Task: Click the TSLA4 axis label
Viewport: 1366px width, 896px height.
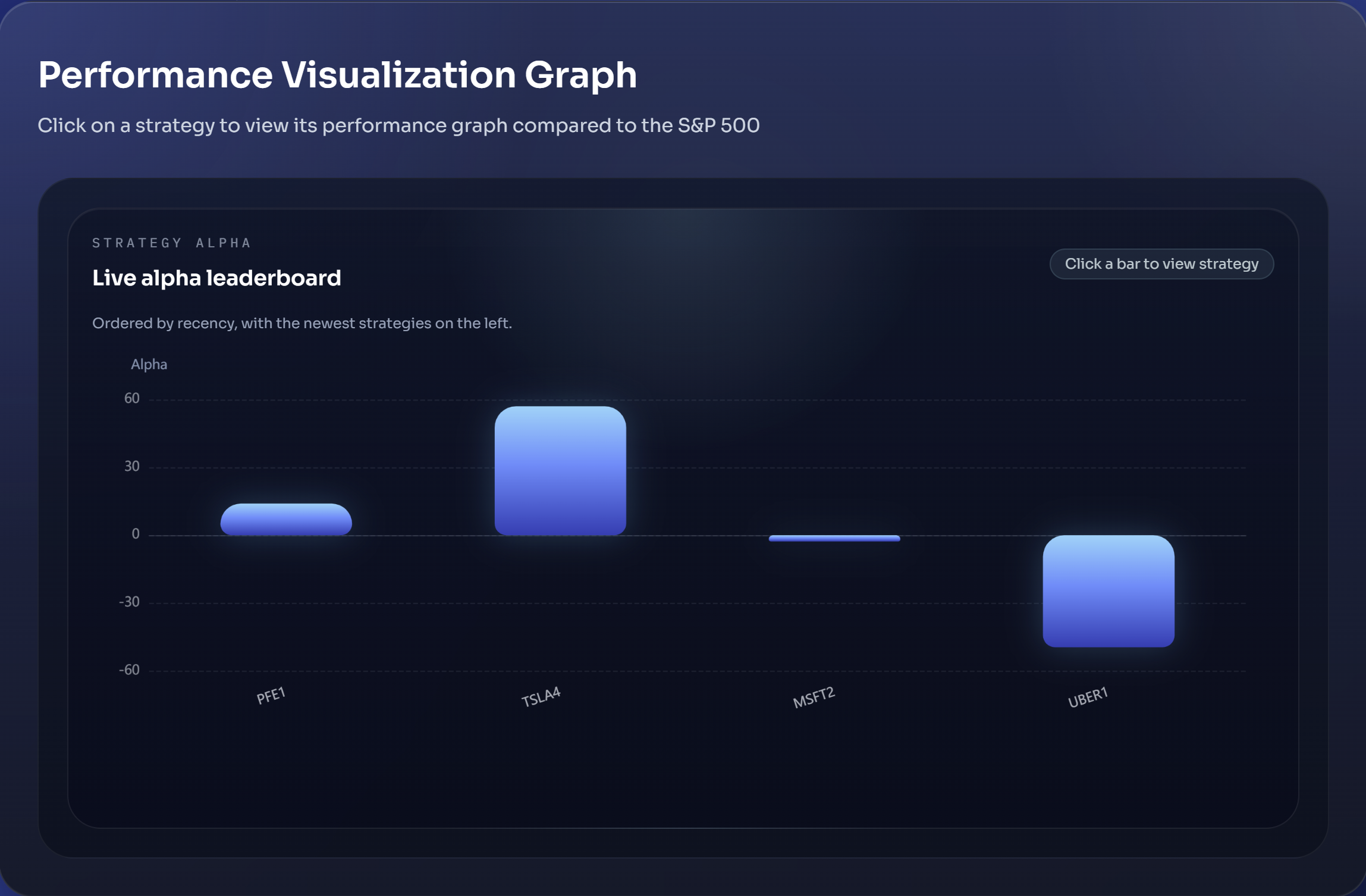Action: [x=541, y=696]
